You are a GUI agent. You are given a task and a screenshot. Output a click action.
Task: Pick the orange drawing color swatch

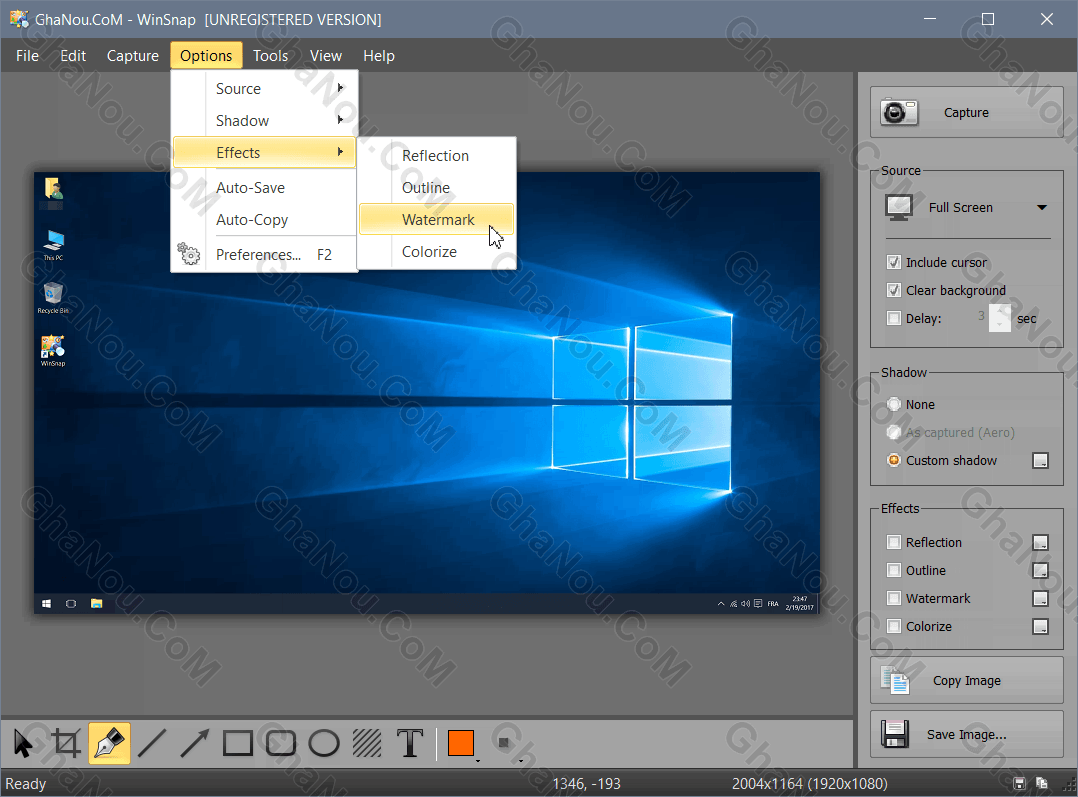pos(461,743)
